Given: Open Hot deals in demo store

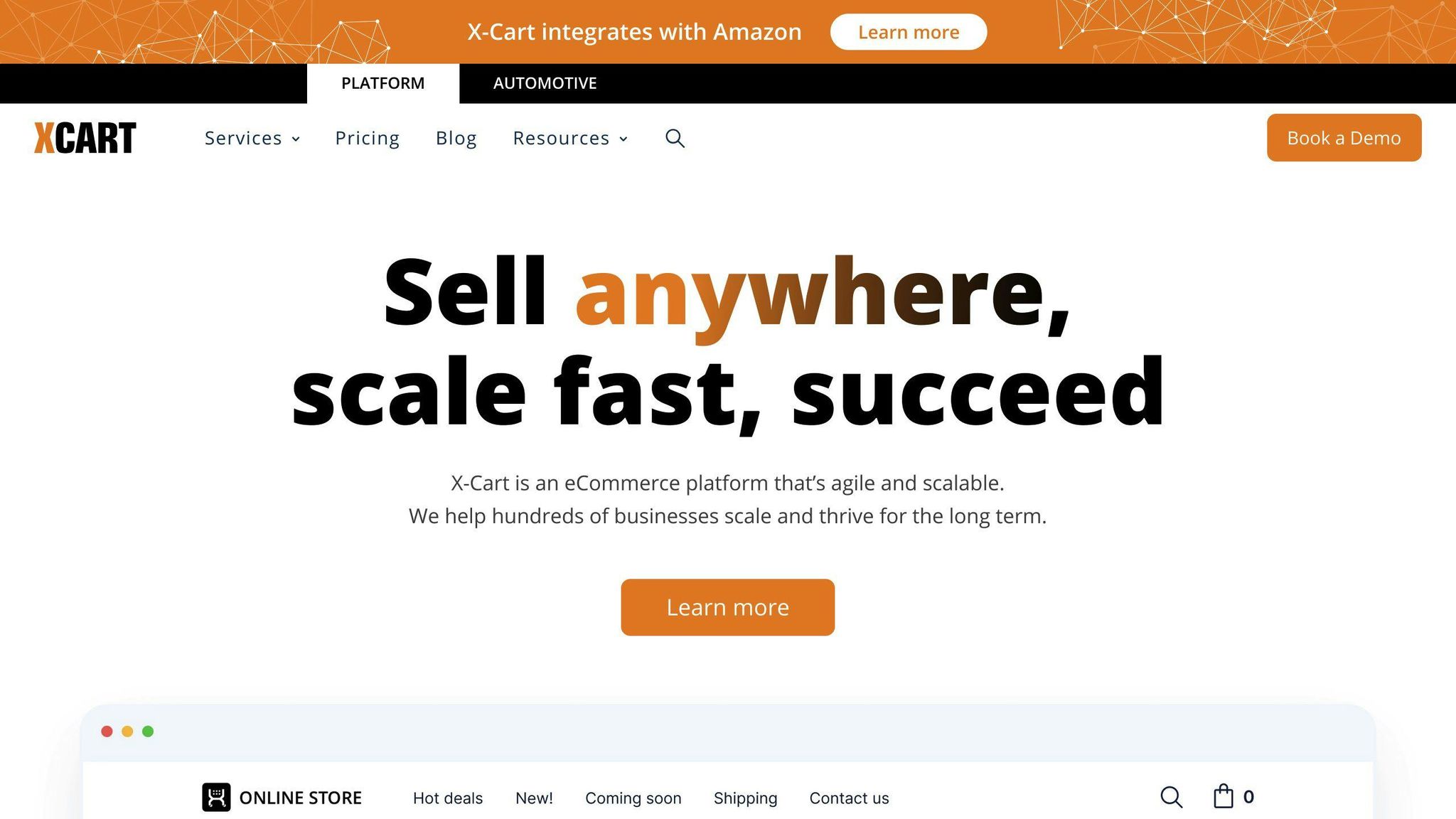Looking at the screenshot, I should coord(448,798).
